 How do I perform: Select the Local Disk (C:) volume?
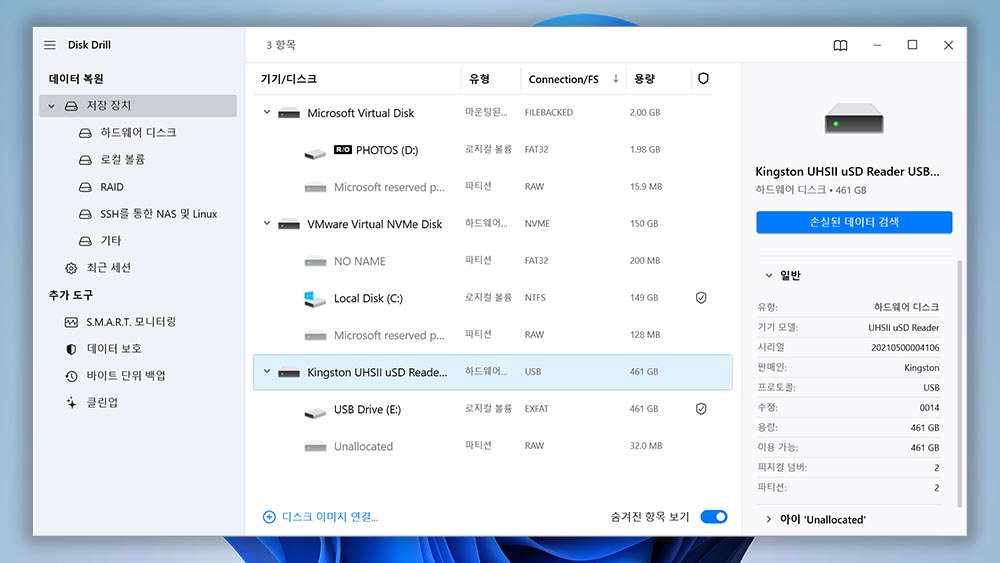[x=492, y=298]
